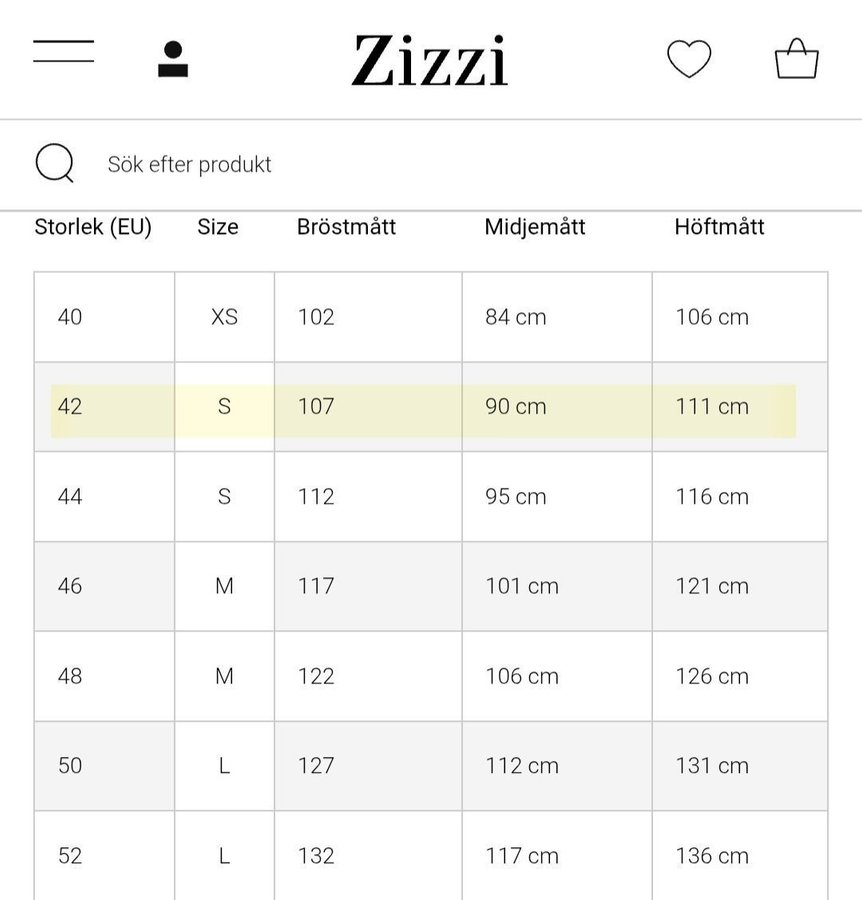Open the hamburger menu
Screen dimensions: 862x900
click(63, 52)
